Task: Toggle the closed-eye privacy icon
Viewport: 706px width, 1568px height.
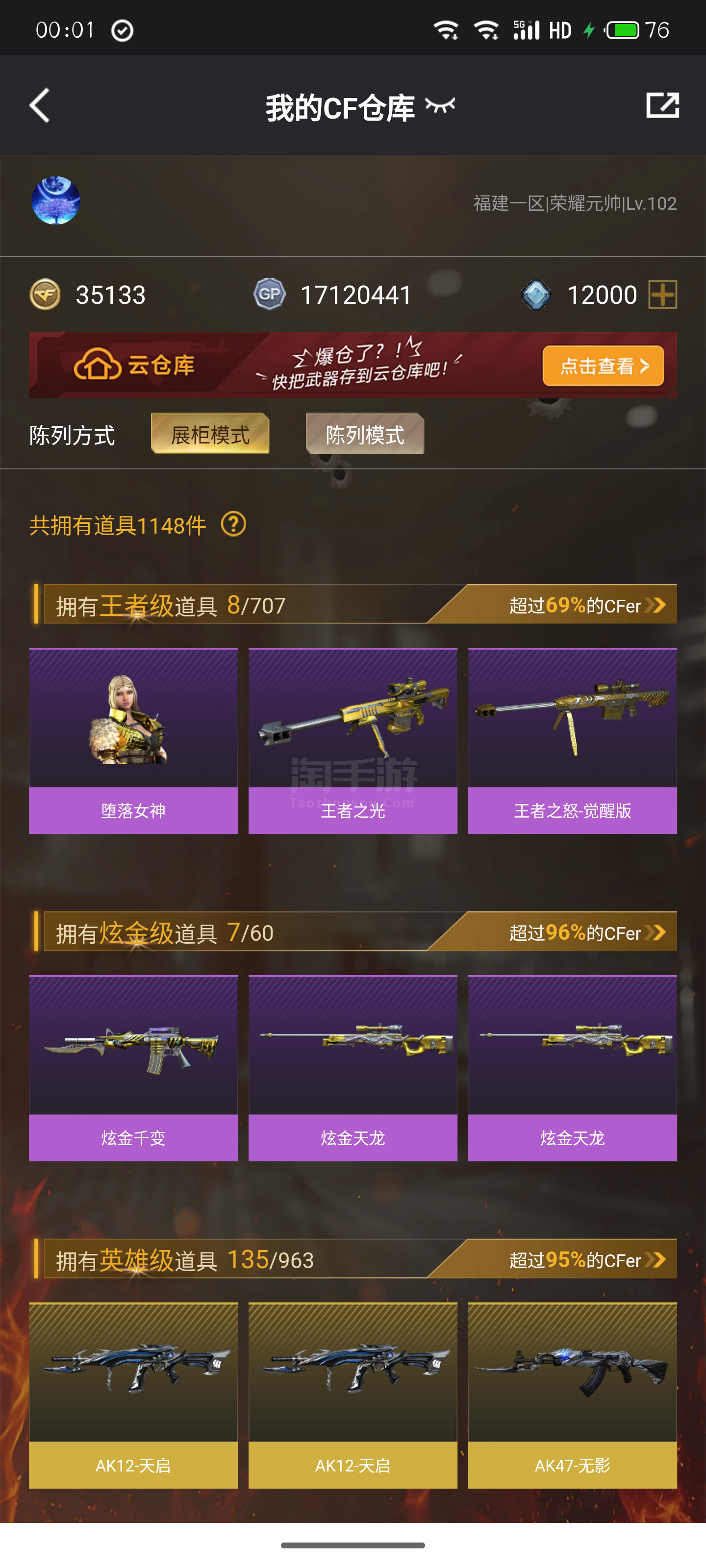Action: pyautogui.click(x=440, y=106)
